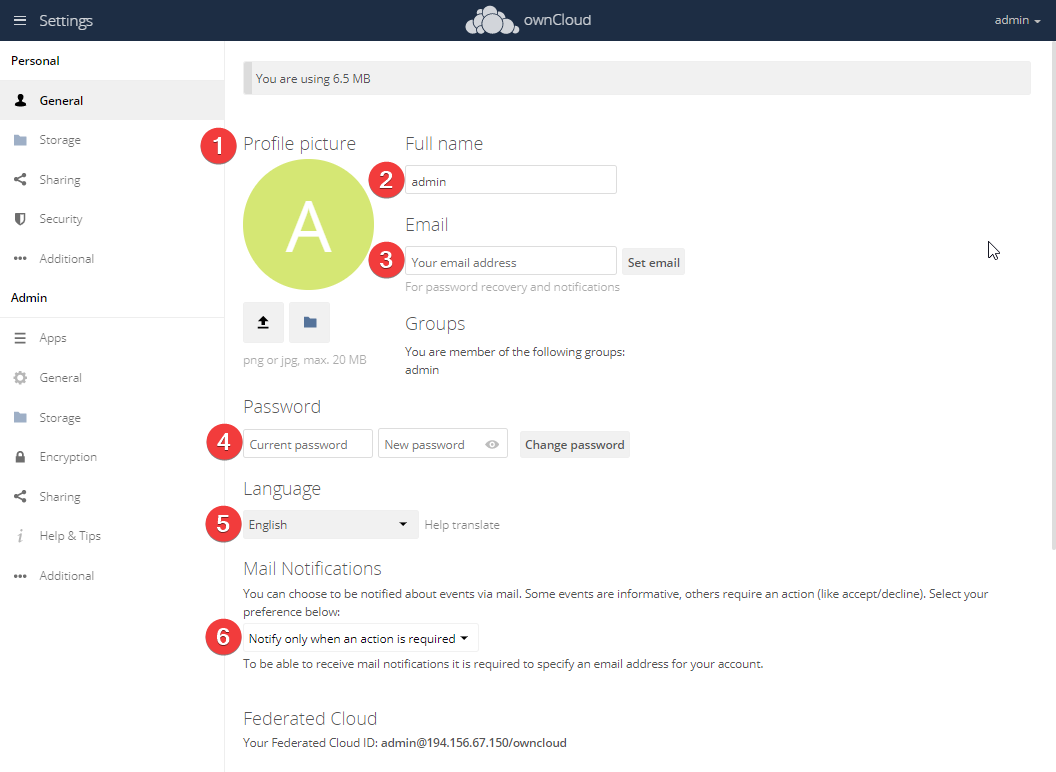This screenshot has width=1056, height=772.
Task: Click the Personal Security shield icon
Action: pos(20,219)
